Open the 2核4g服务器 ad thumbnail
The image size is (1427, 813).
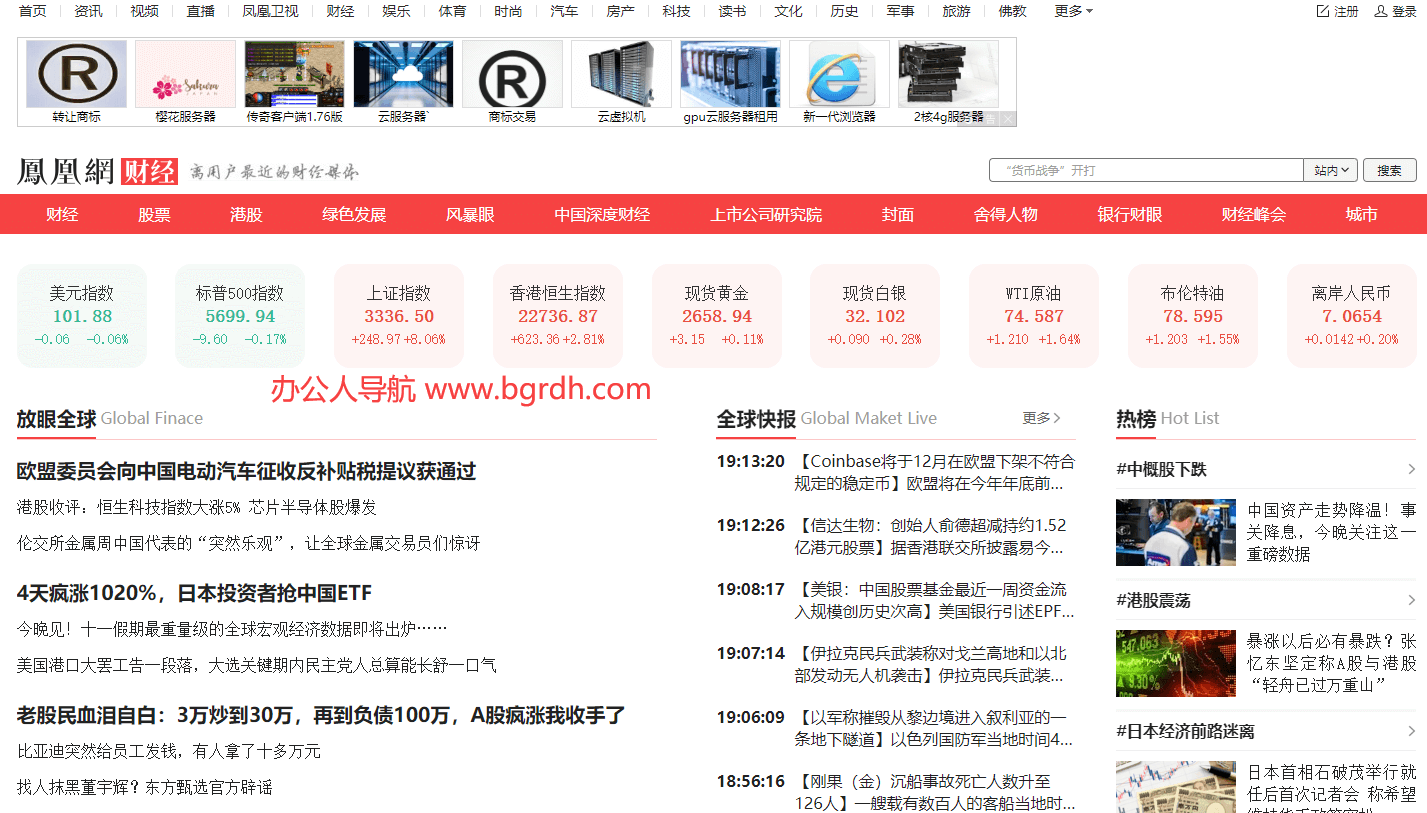pyautogui.click(x=948, y=74)
